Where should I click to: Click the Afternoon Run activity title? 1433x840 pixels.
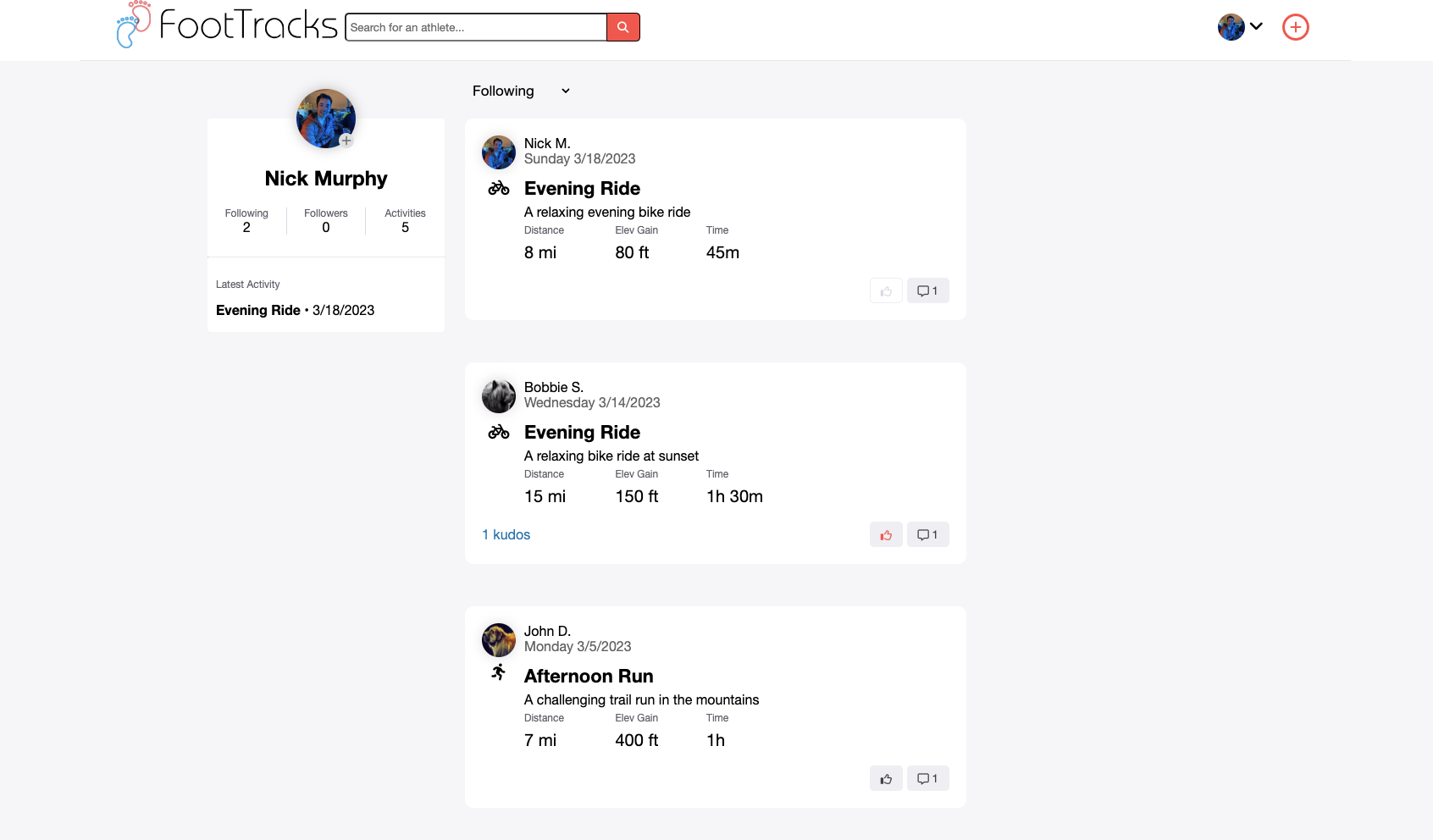click(x=589, y=676)
